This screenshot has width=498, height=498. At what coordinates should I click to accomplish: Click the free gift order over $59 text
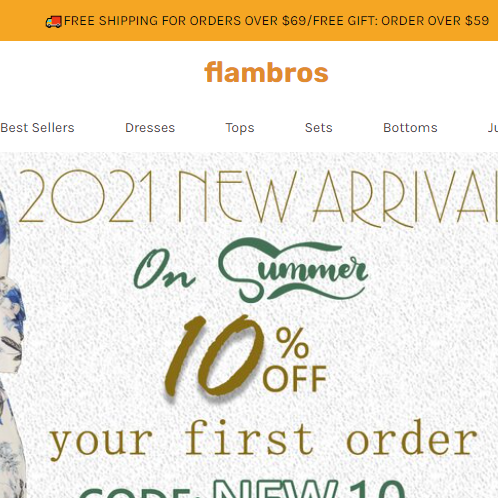click(401, 21)
